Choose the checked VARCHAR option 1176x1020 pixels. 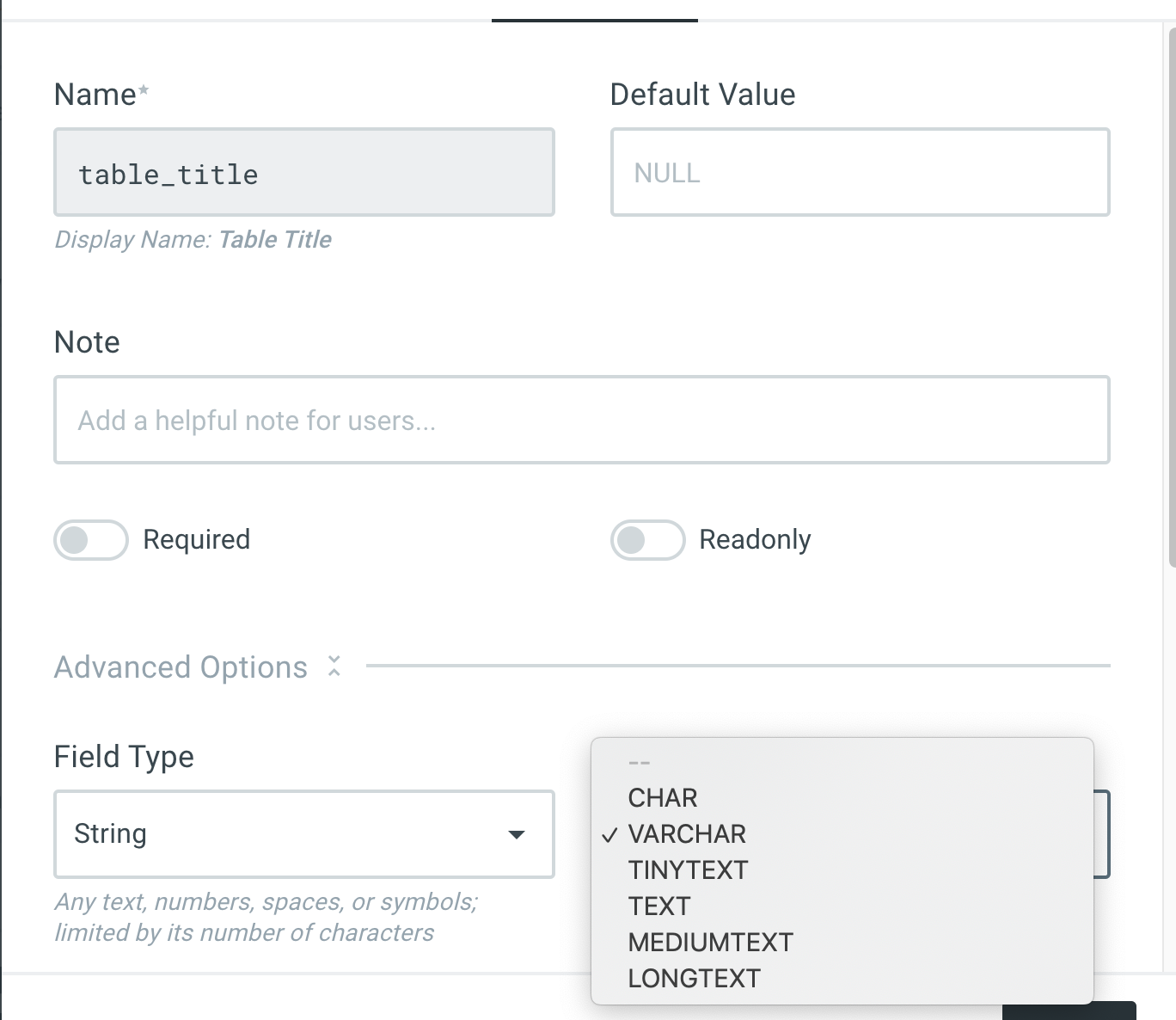pyautogui.click(x=687, y=834)
